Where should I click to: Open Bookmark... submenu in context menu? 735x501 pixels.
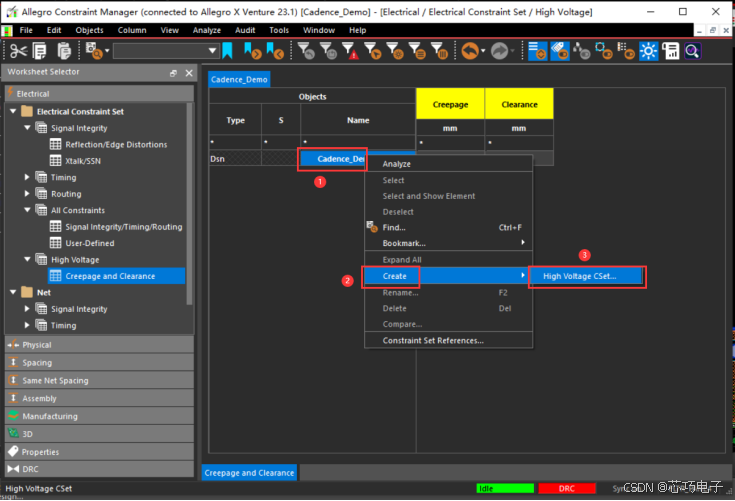[449, 243]
